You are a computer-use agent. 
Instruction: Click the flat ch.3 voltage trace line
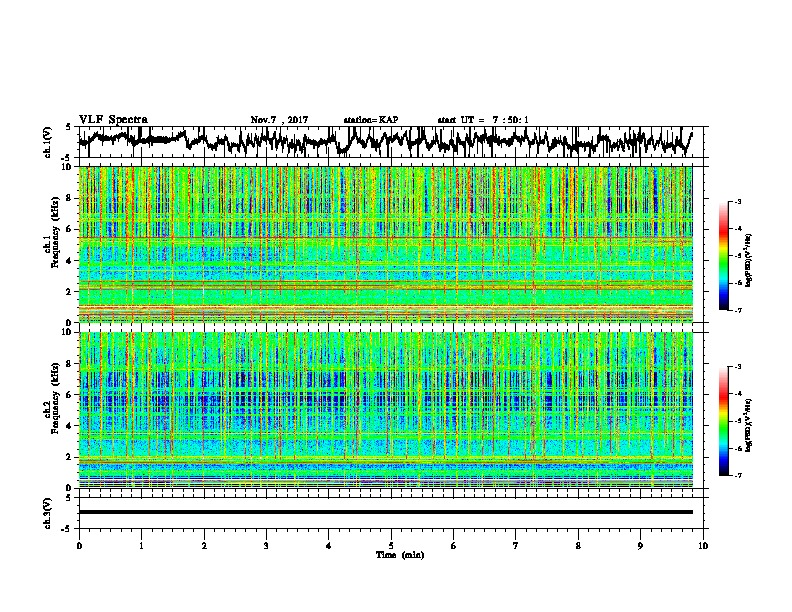coord(385,512)
